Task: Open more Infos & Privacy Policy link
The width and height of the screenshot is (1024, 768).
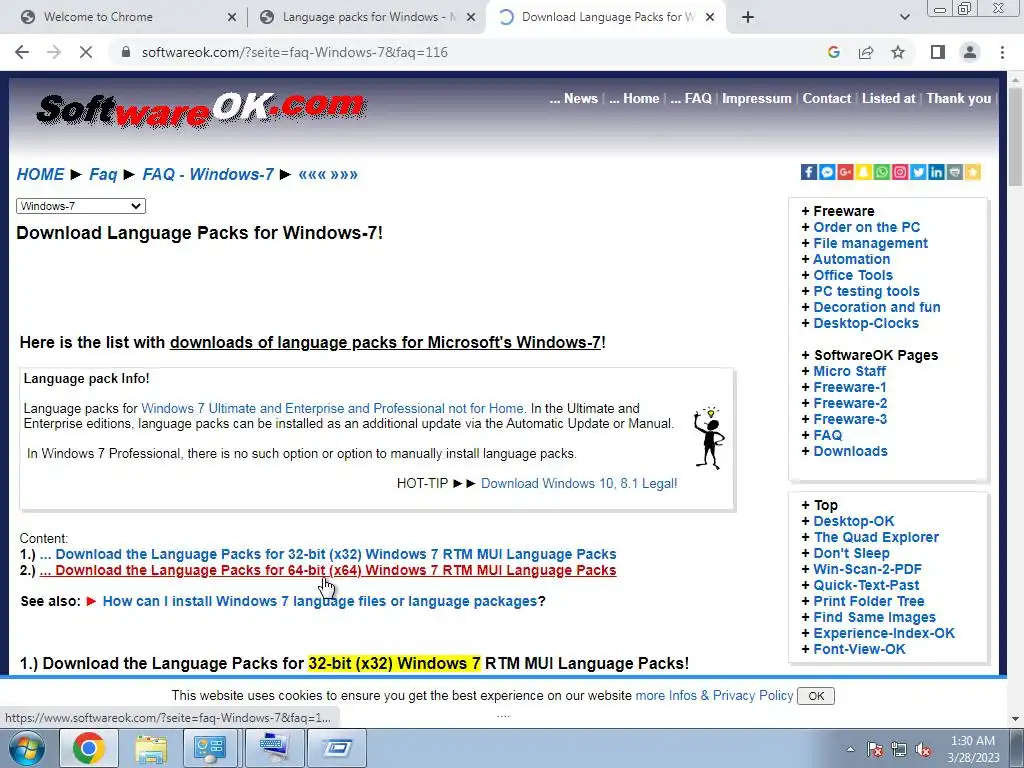Action: (x=714, y=696)
